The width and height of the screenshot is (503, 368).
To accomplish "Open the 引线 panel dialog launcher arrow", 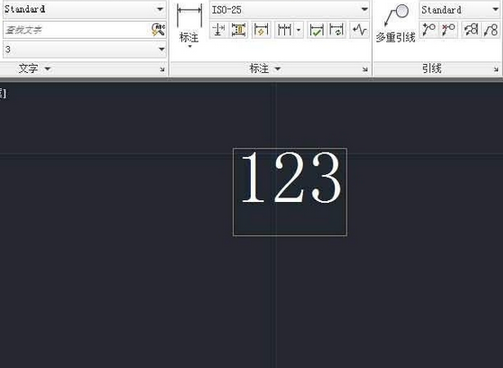I will (496, 69).
